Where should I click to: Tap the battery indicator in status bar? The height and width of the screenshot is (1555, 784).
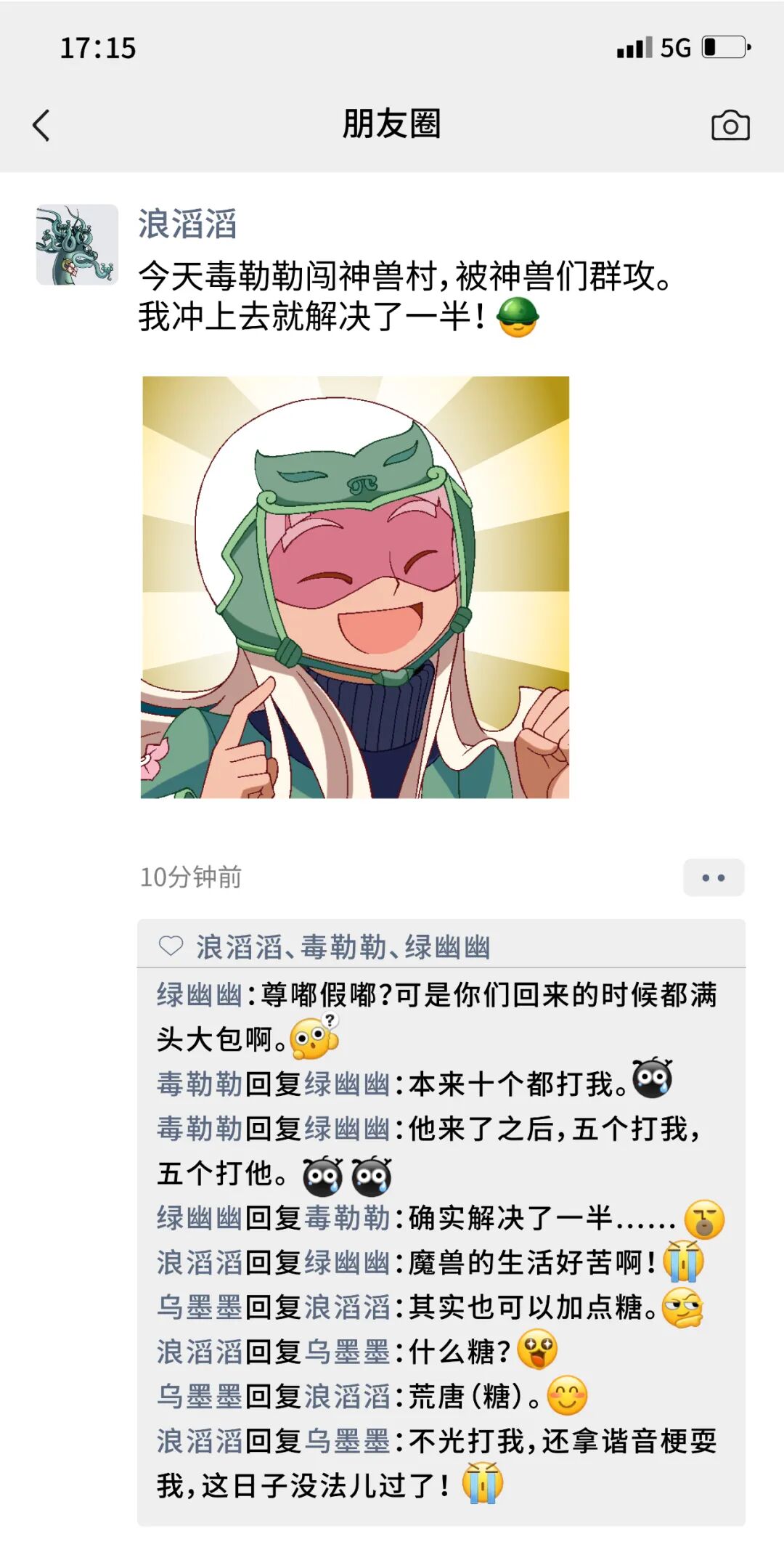click(727, 48)
